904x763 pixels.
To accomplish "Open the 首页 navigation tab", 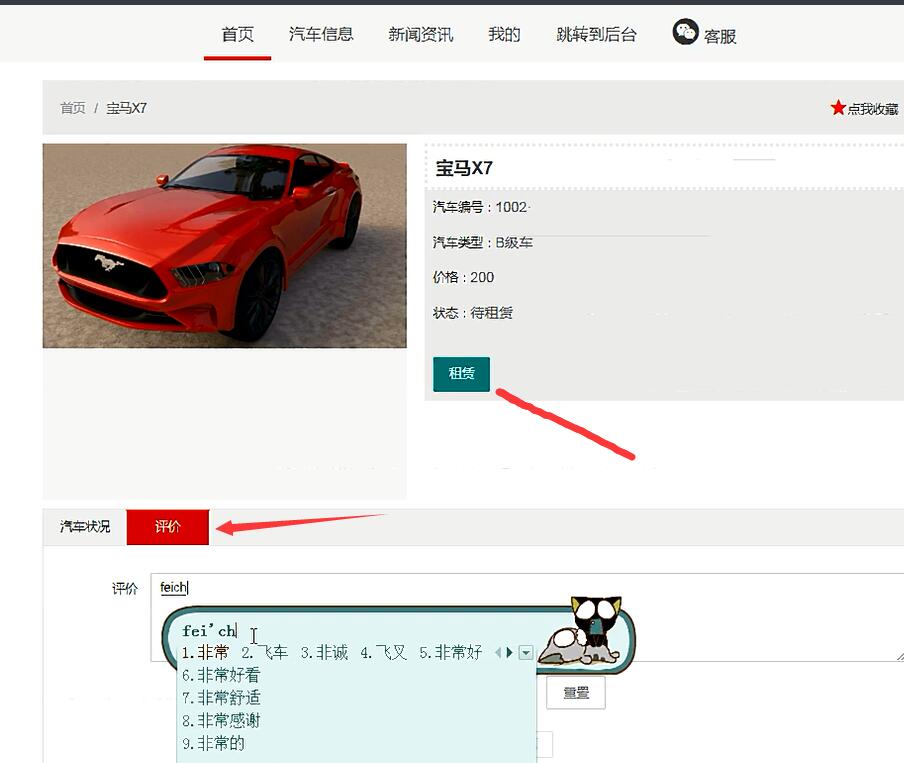I will (x=238, y=35).
